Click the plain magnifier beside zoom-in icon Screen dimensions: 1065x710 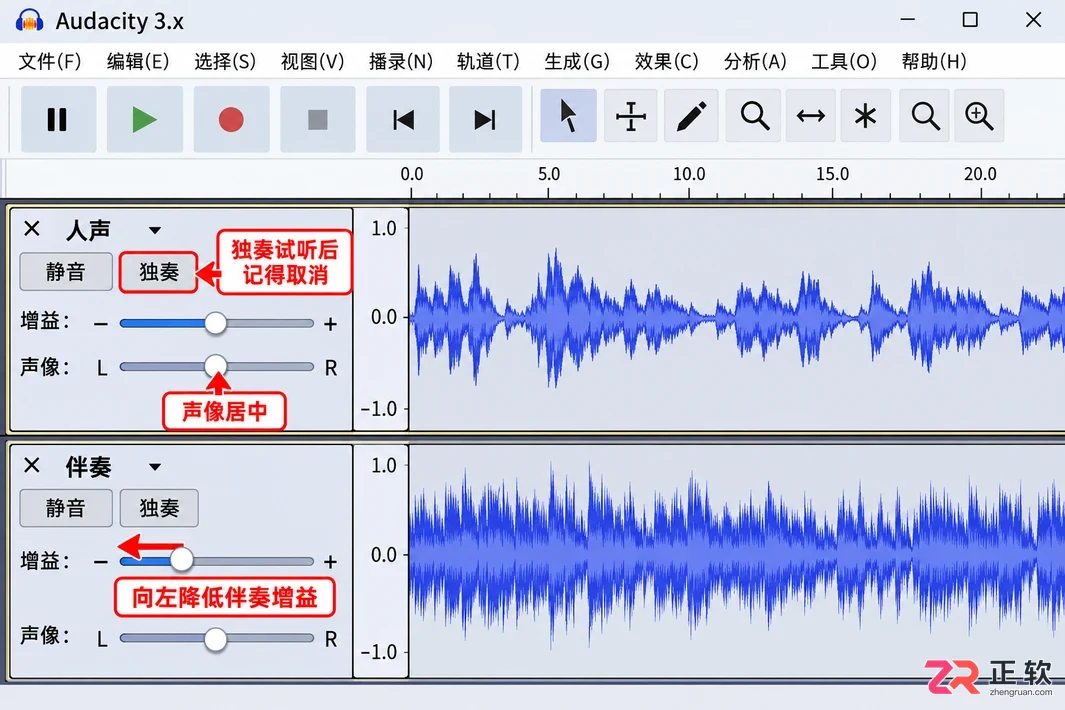click(x=924, y=116)
